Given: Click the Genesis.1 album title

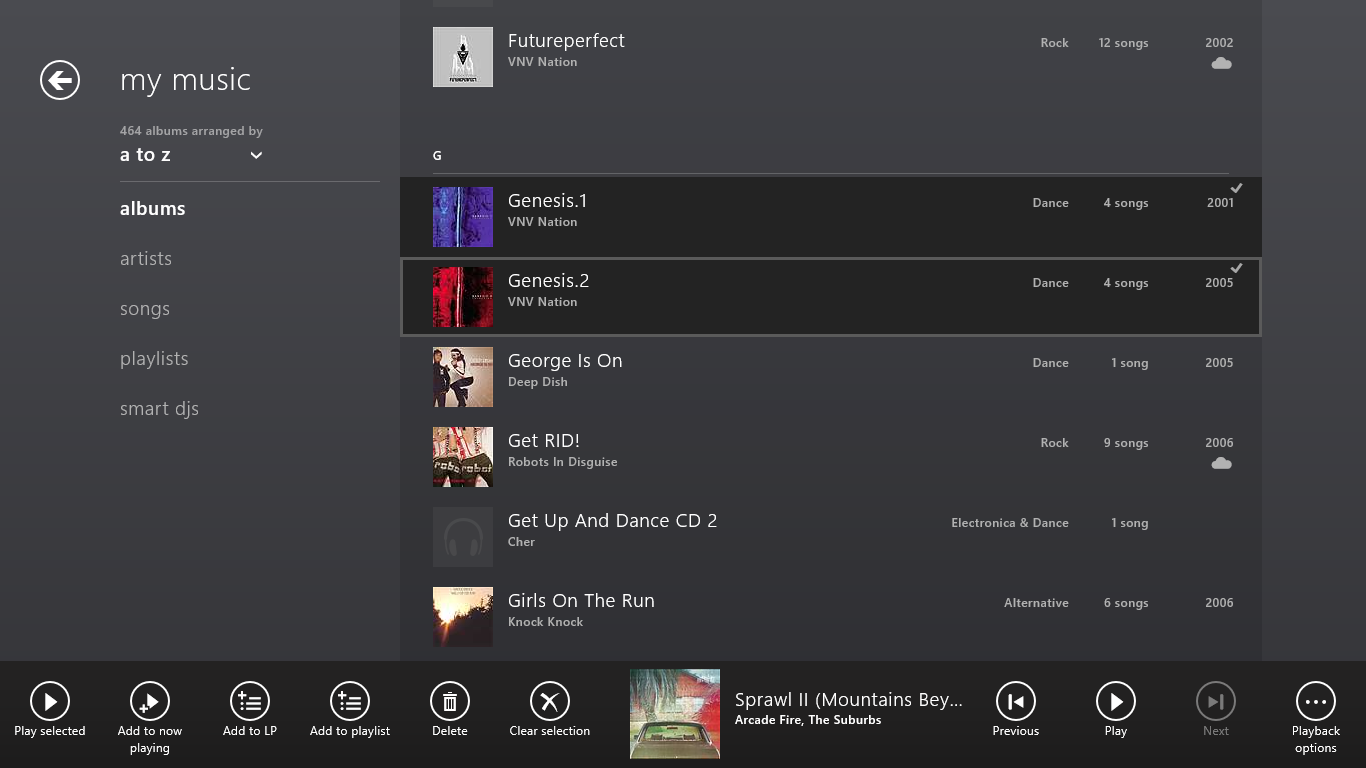Looking at the screenshot, I should point(548,201).
